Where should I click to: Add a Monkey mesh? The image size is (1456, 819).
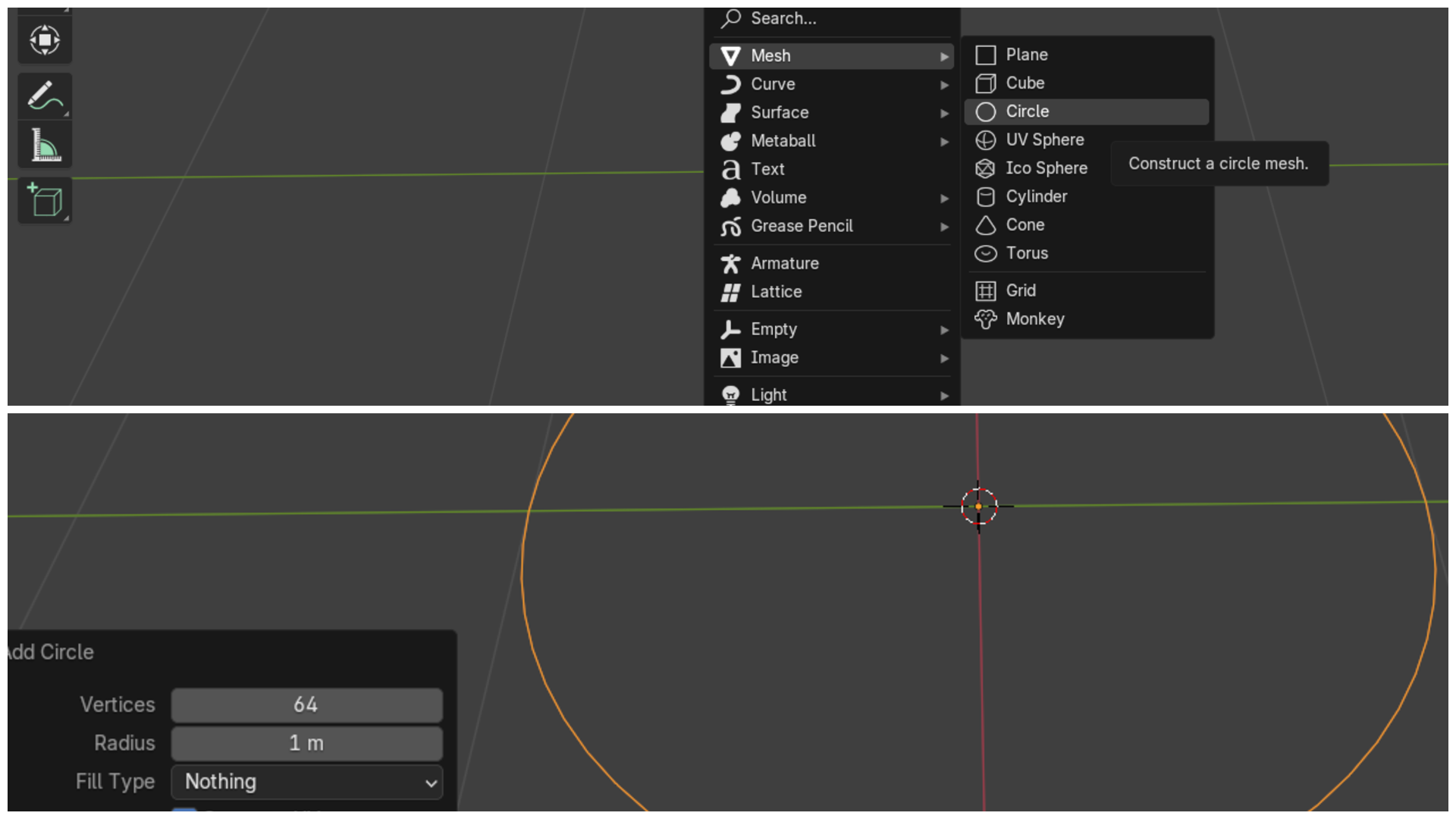(1087, 319)
